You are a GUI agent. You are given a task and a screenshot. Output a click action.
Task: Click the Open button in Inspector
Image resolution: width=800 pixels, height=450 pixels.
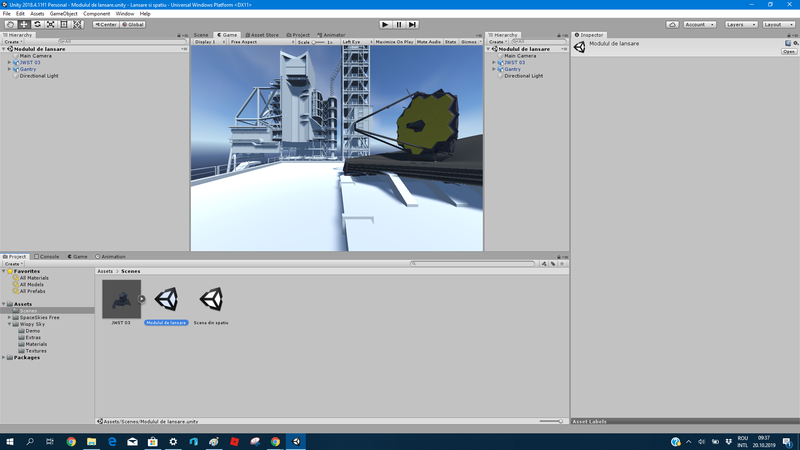tap(789, 52)
